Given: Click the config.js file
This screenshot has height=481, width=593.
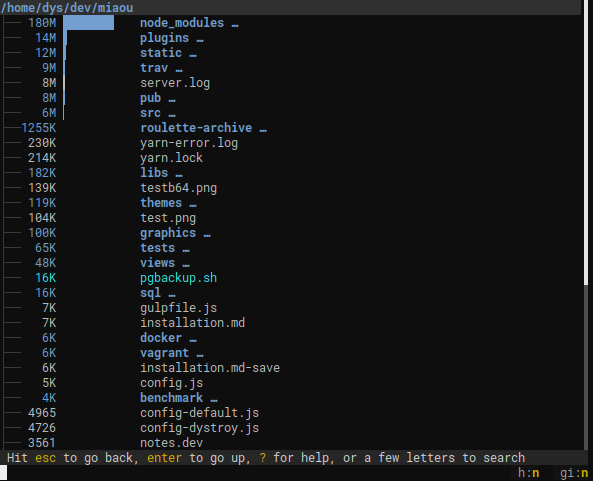Looking at the screenshot, I should (171, 383).
